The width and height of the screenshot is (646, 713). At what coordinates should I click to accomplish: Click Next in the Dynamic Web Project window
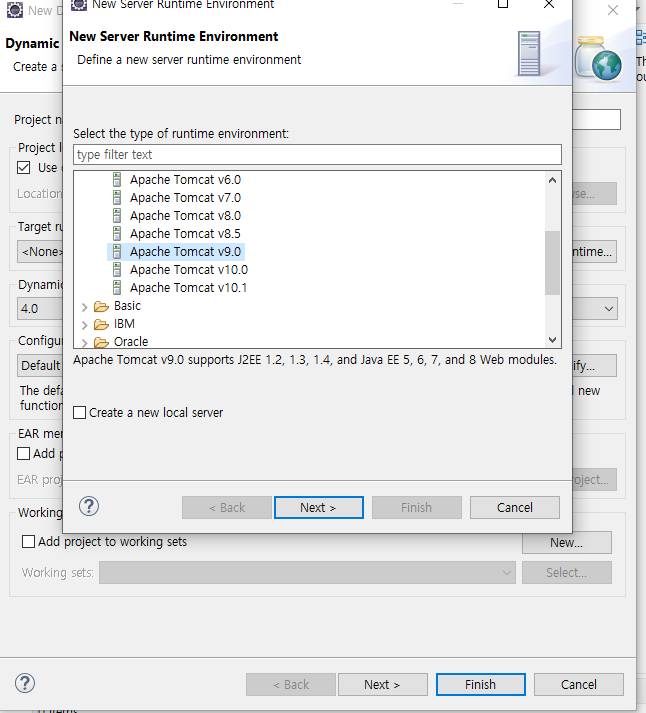point(382,684)
